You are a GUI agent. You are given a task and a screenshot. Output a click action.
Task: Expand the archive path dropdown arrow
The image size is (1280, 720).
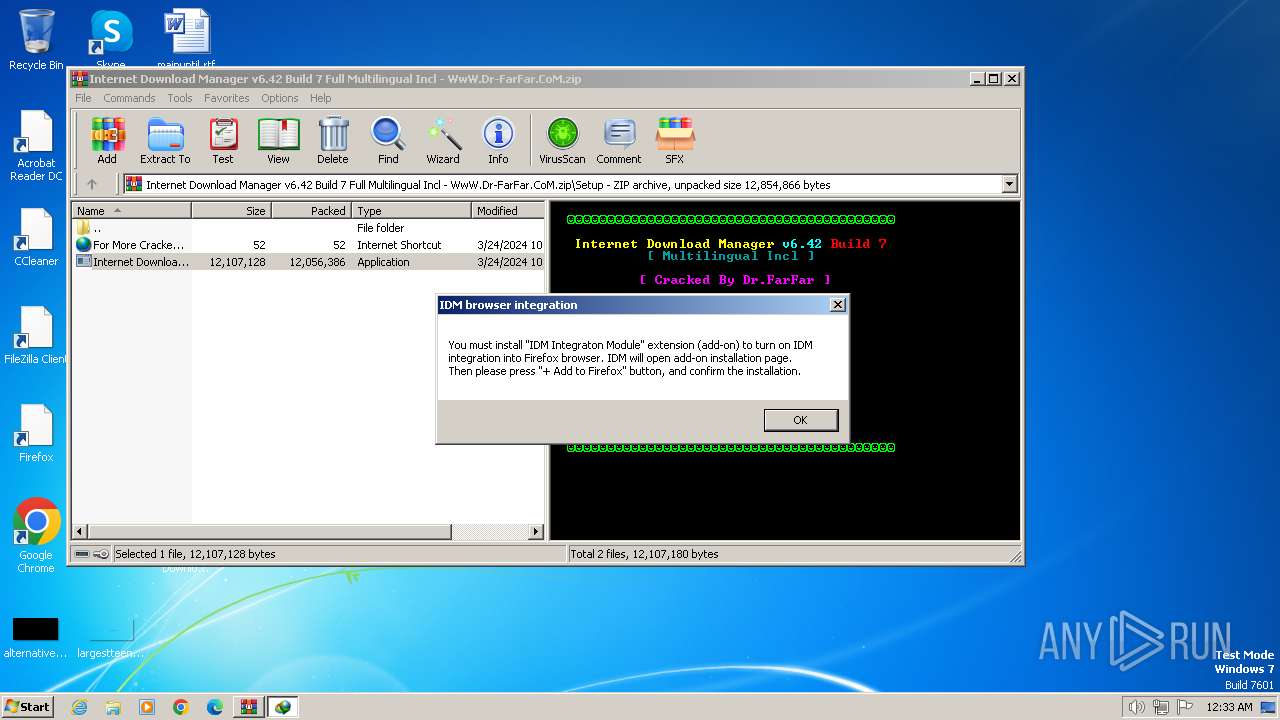1009,184
